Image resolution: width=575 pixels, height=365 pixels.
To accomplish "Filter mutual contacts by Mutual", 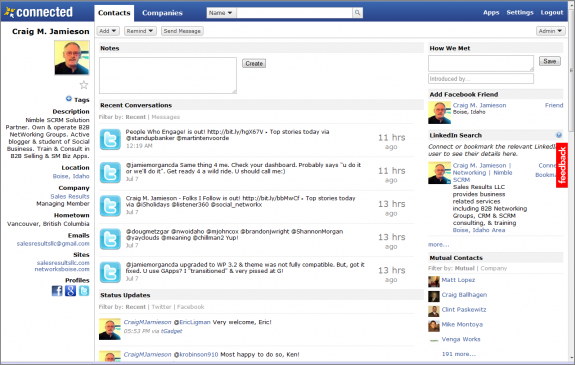I will click(x=465, y=269).
